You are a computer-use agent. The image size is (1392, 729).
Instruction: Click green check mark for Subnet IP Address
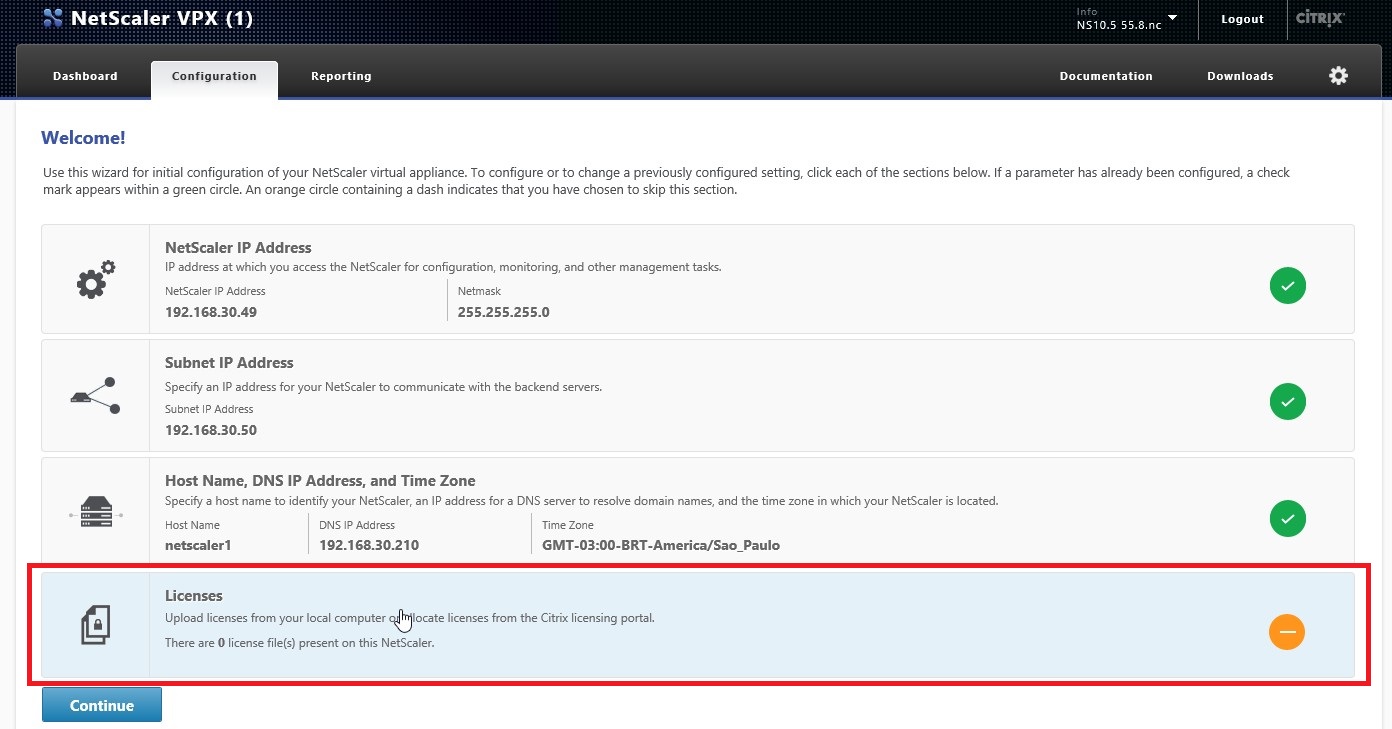1287,402
